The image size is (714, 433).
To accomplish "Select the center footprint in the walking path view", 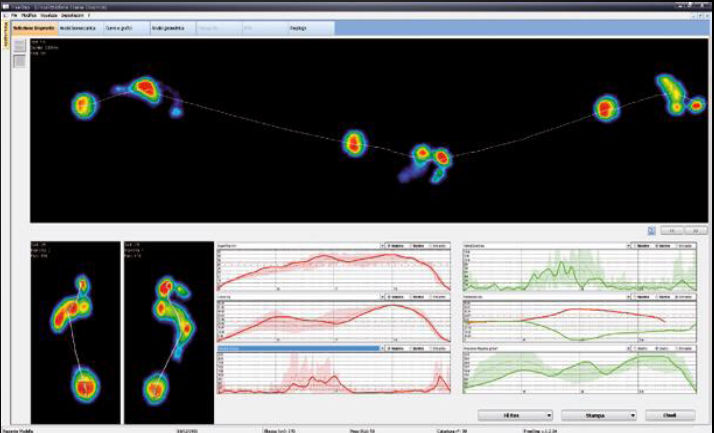I will pos(354,143).
